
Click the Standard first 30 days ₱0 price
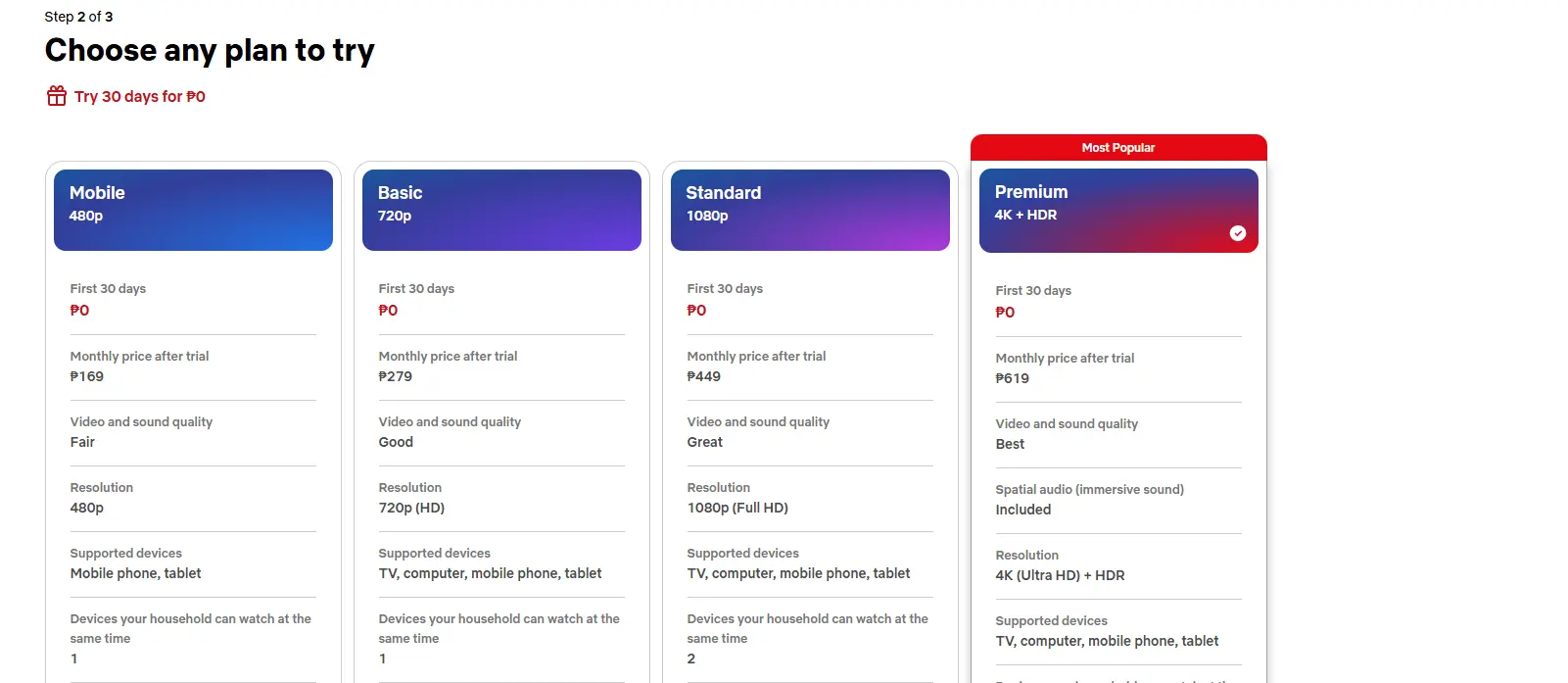pos(696,311)
